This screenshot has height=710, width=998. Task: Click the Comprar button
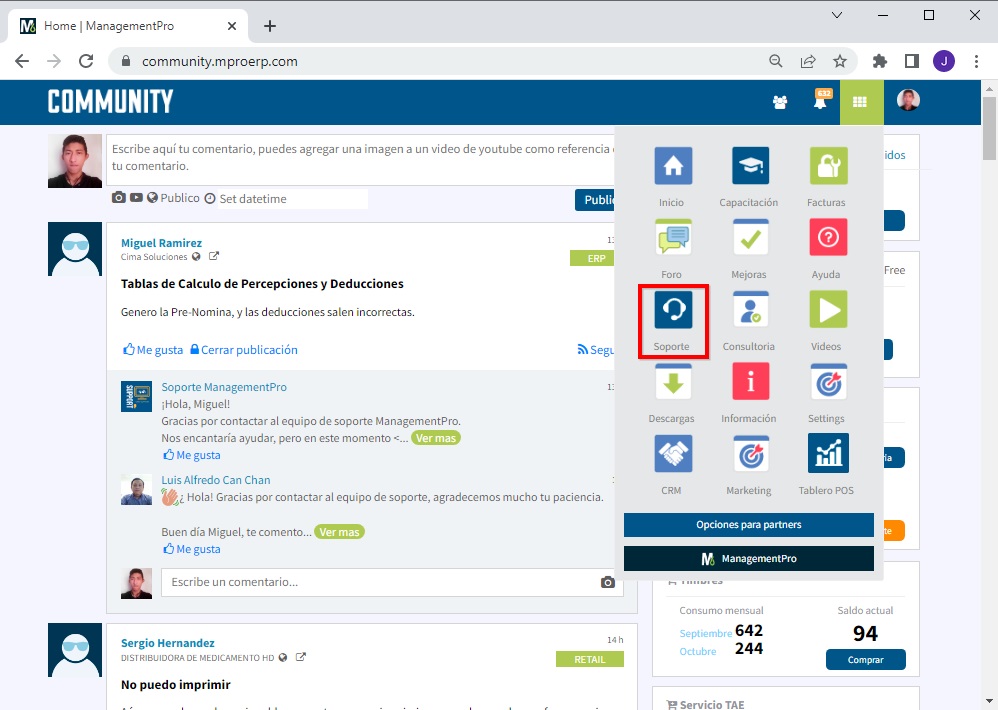click(x=865, y=660)
